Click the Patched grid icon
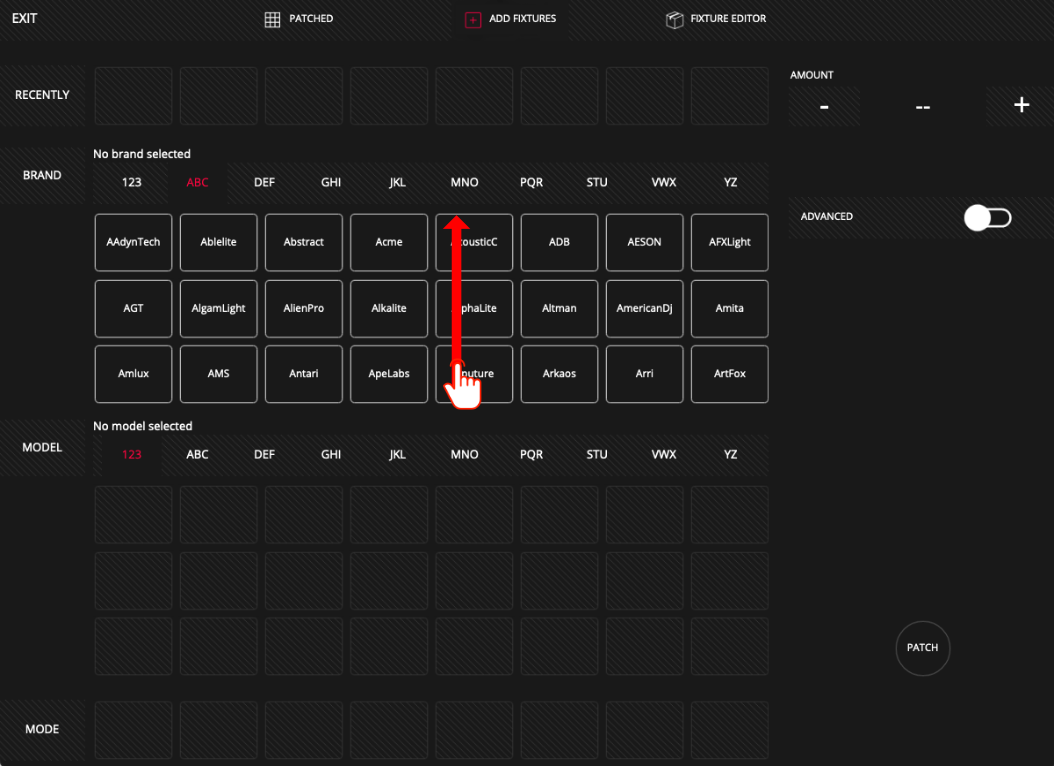 click(272, 19)
